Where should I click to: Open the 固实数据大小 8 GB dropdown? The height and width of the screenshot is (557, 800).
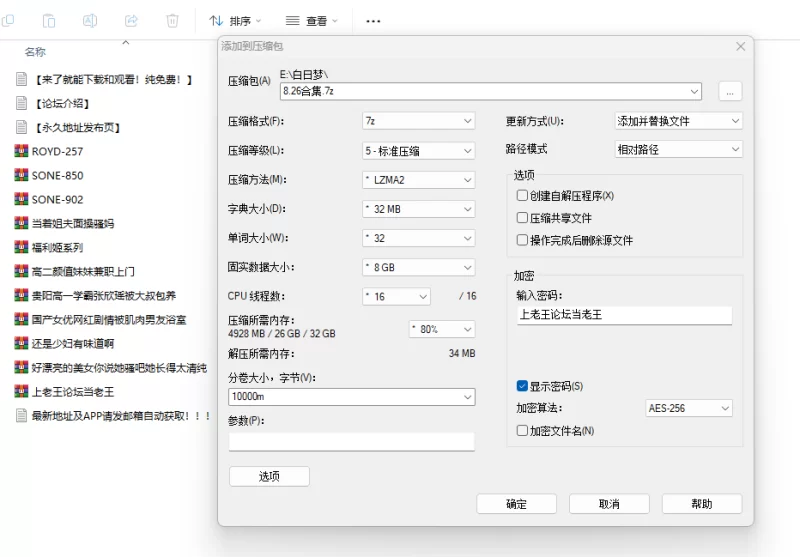pyautogui.click(x=418, y=267)
